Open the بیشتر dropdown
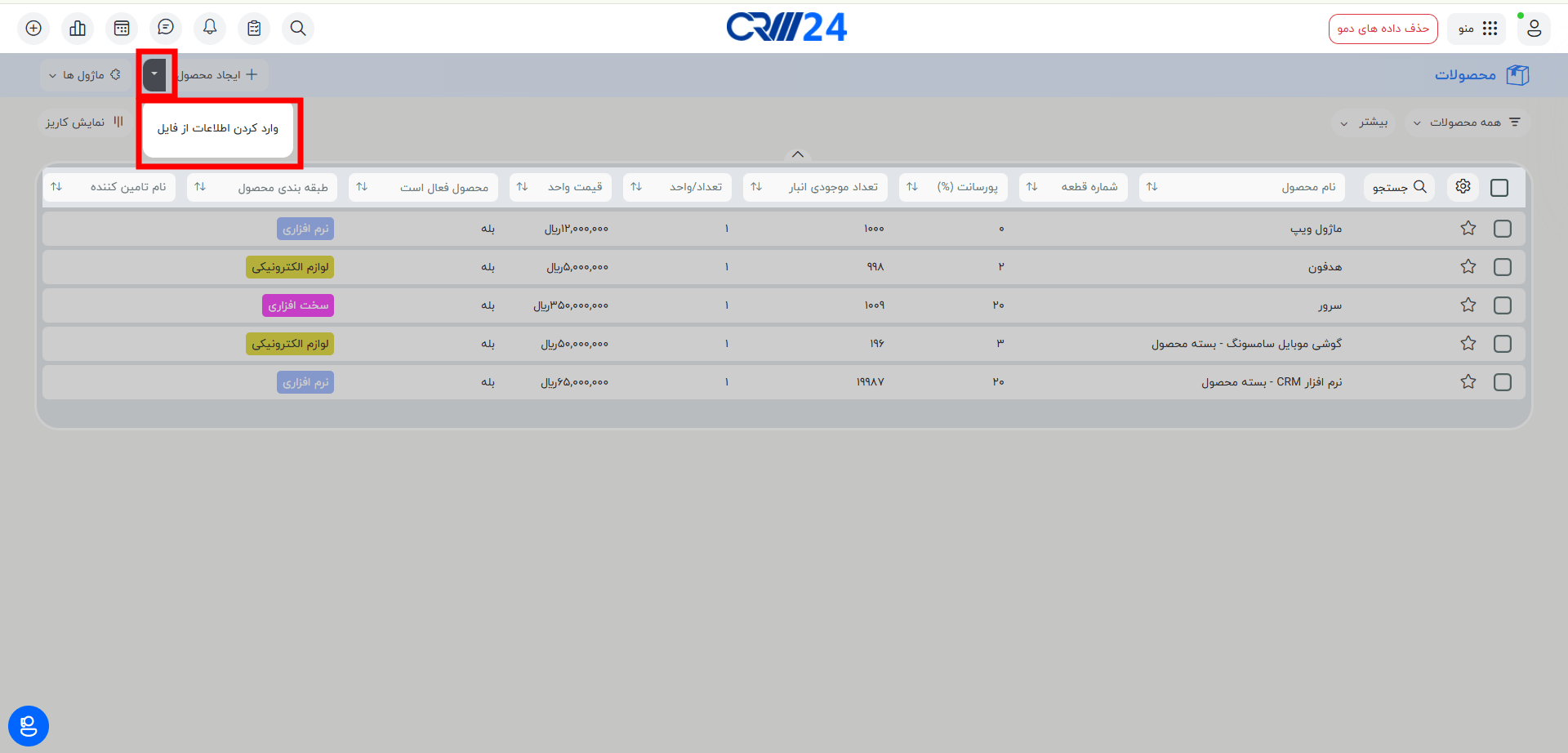1568x753 pixels. tap(1363, 123)
